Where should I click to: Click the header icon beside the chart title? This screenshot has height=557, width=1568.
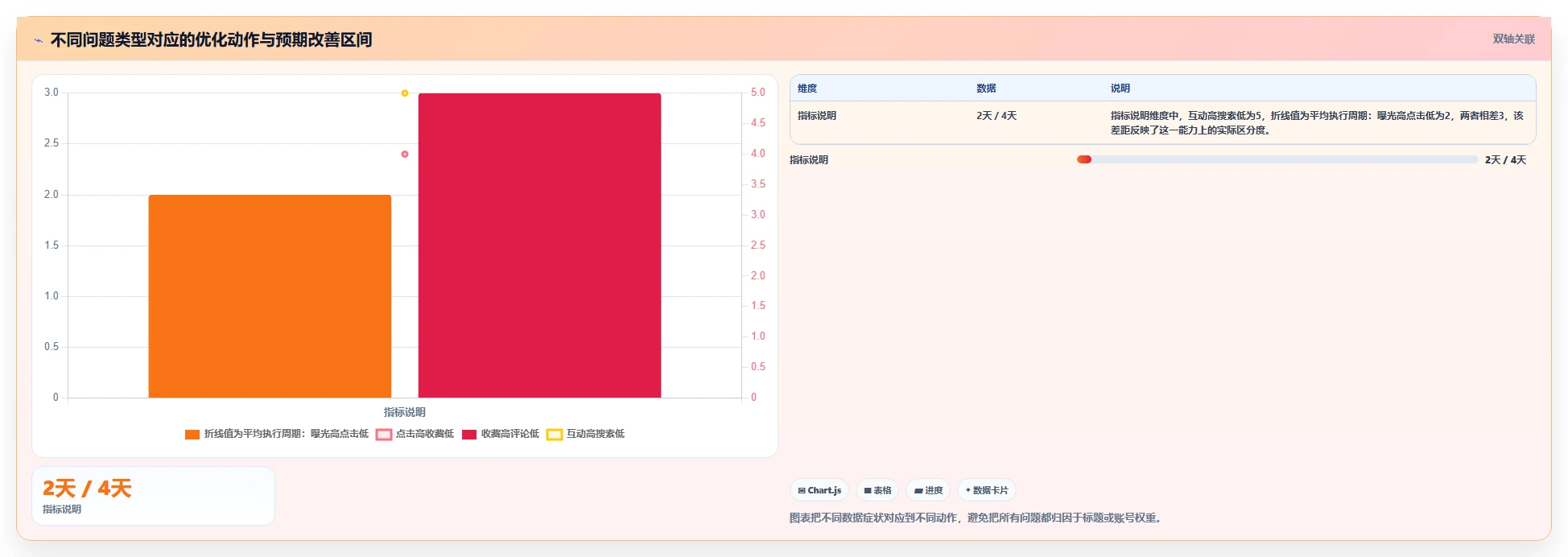pyautogui.click(x=38, y=40)
